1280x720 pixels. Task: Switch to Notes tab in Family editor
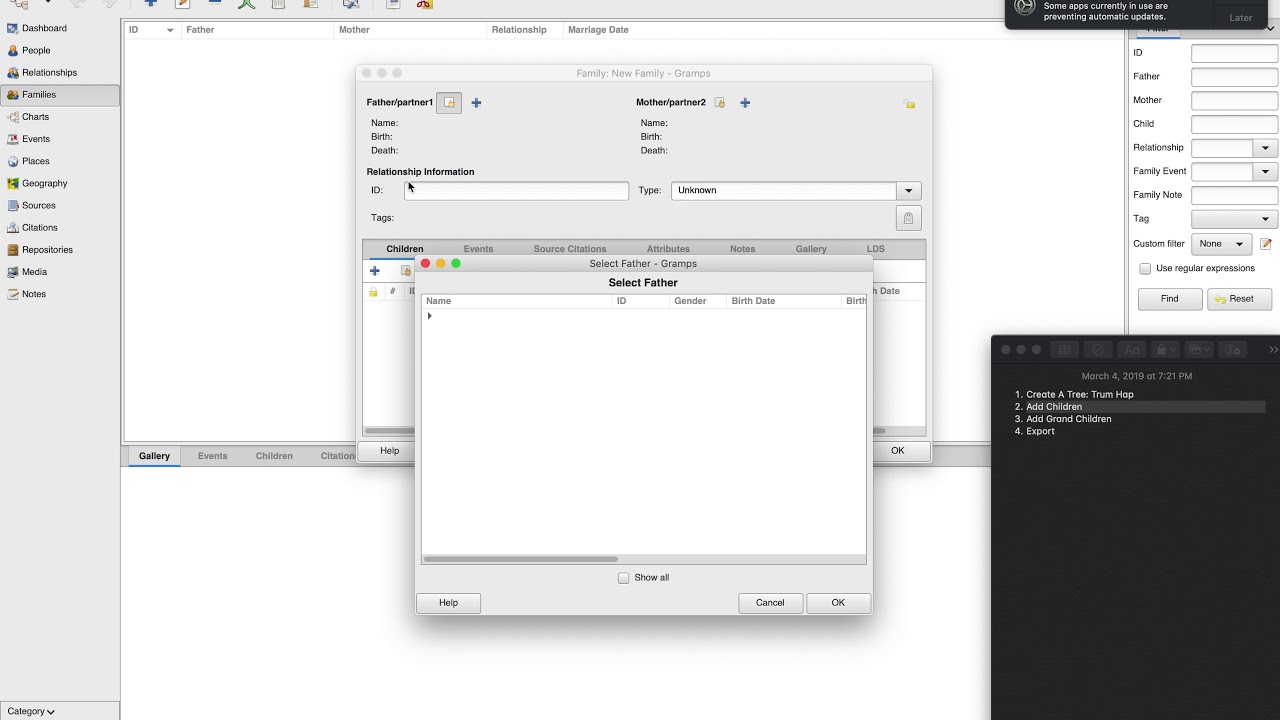(742, 249)
